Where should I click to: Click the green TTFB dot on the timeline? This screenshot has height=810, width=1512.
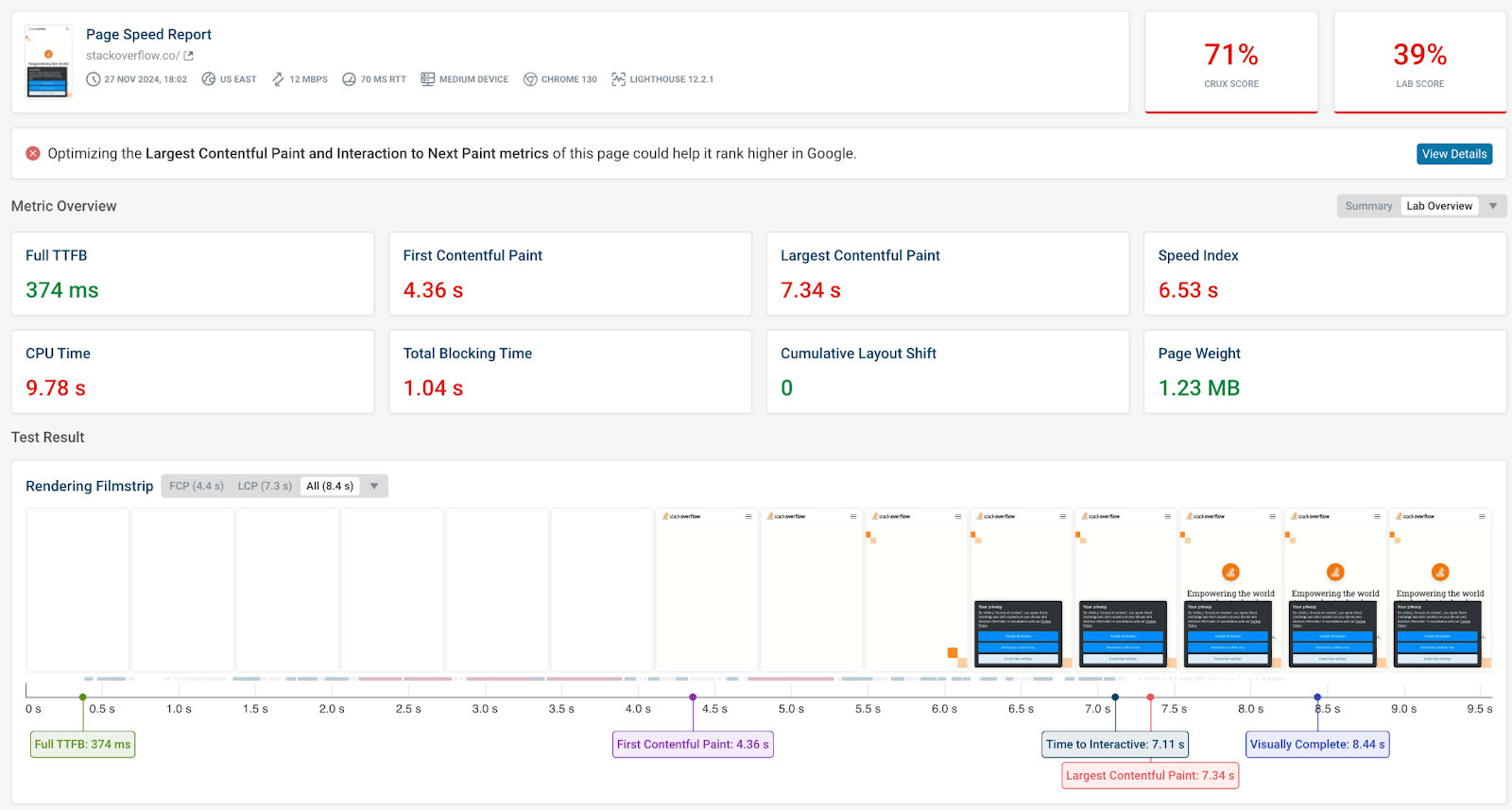pyautogui.click(x=83, y=698)
